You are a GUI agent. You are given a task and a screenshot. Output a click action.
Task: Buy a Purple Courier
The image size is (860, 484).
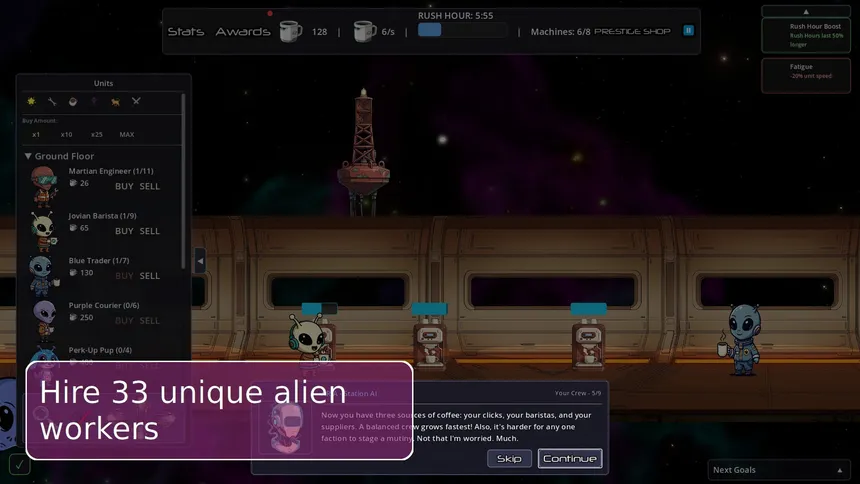tap(124, 320)
